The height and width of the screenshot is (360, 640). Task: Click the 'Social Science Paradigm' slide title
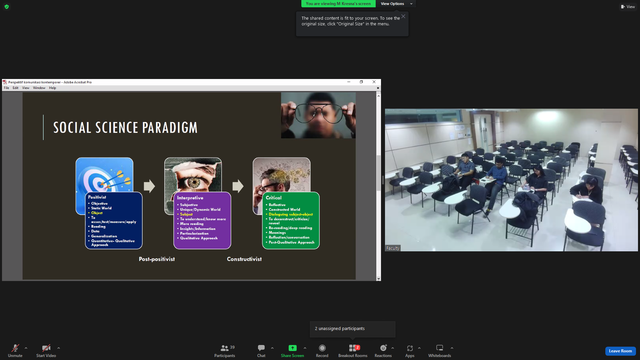tap(125, 128)
